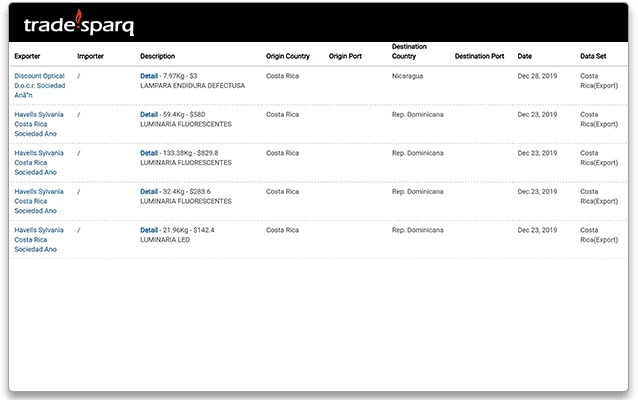The width and height of the screenshot is (638, 400).
Task: Click Dec 23, 2019 date in 133.38Kg row
Action: click(x=537, y=153)
